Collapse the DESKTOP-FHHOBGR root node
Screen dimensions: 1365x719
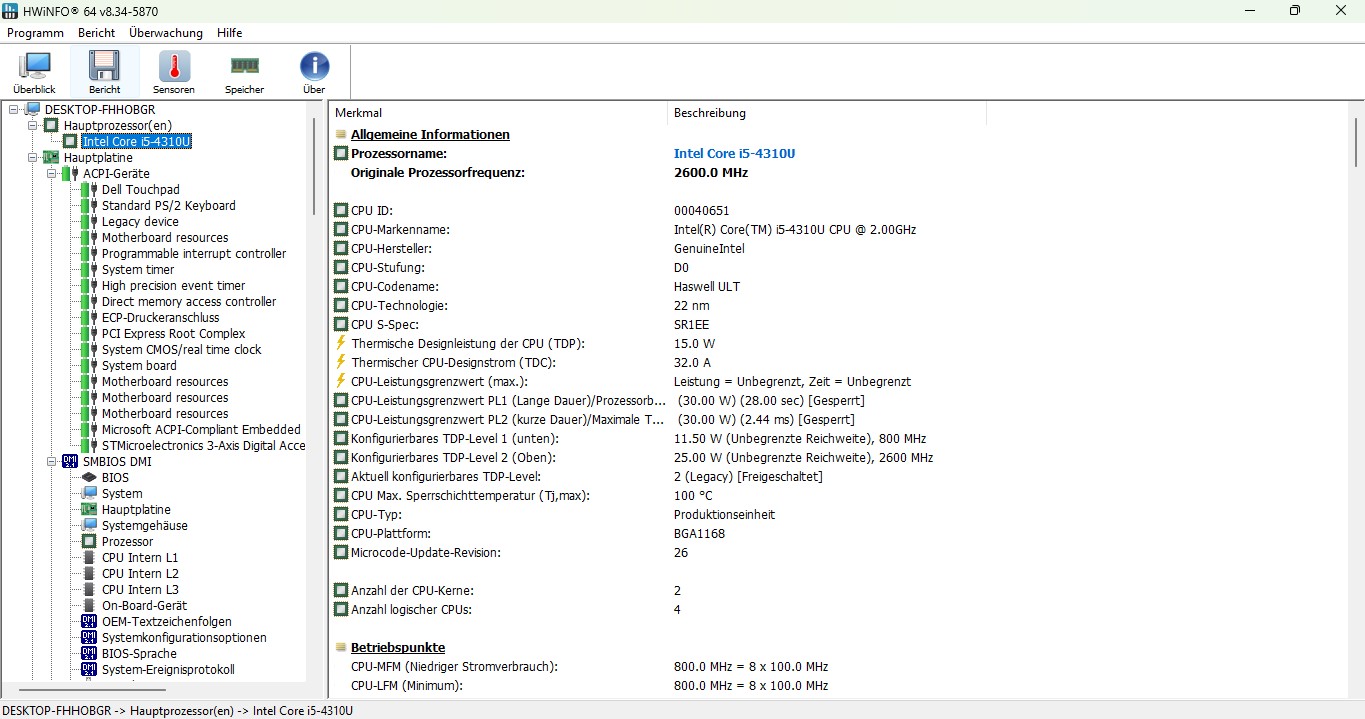tap(13, 110)
